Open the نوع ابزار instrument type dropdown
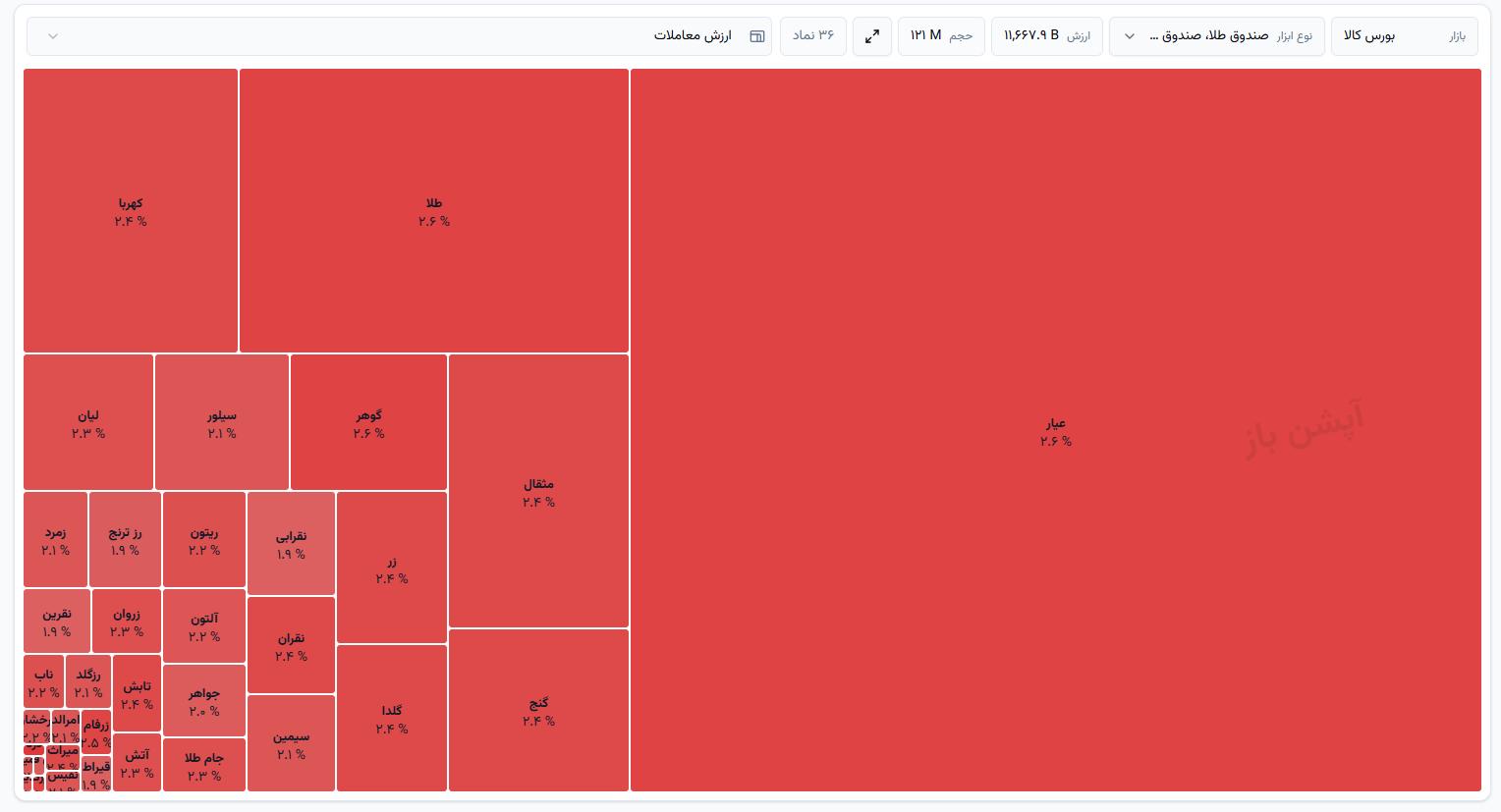The width and height of the screenshot is (1501, 812). (x=1217, y=36)
